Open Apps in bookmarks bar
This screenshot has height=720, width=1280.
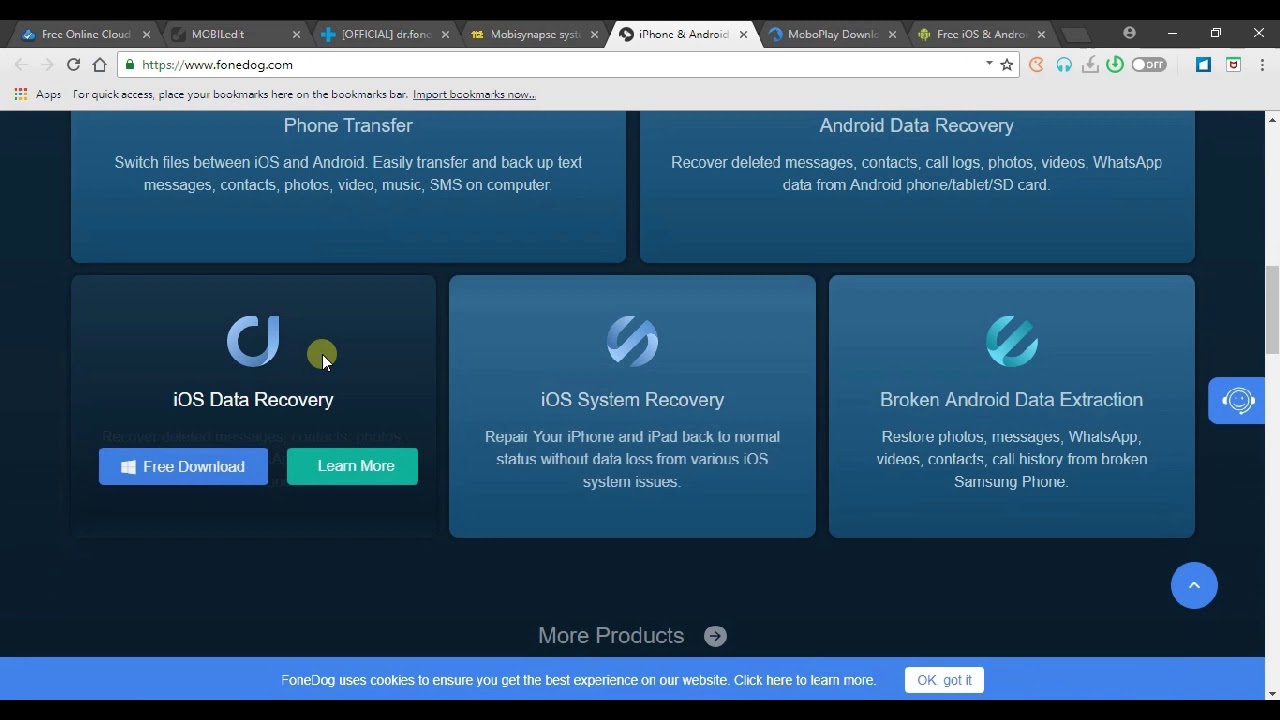38,94
